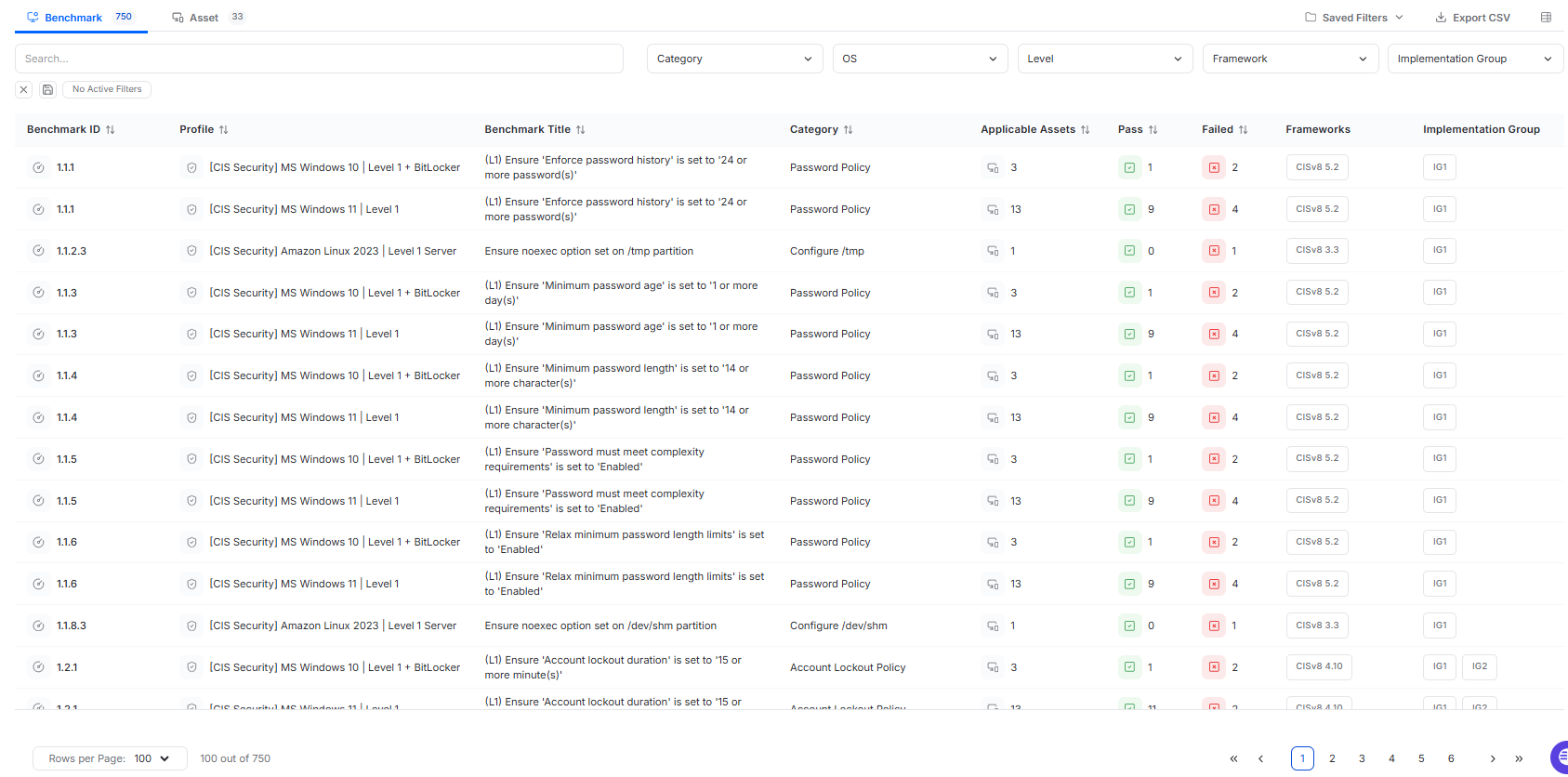The width and height of the screenshot is (1568, 777).
Task: Open the Implementation Group filter dropdown
Action: (x=1475, y=59)
